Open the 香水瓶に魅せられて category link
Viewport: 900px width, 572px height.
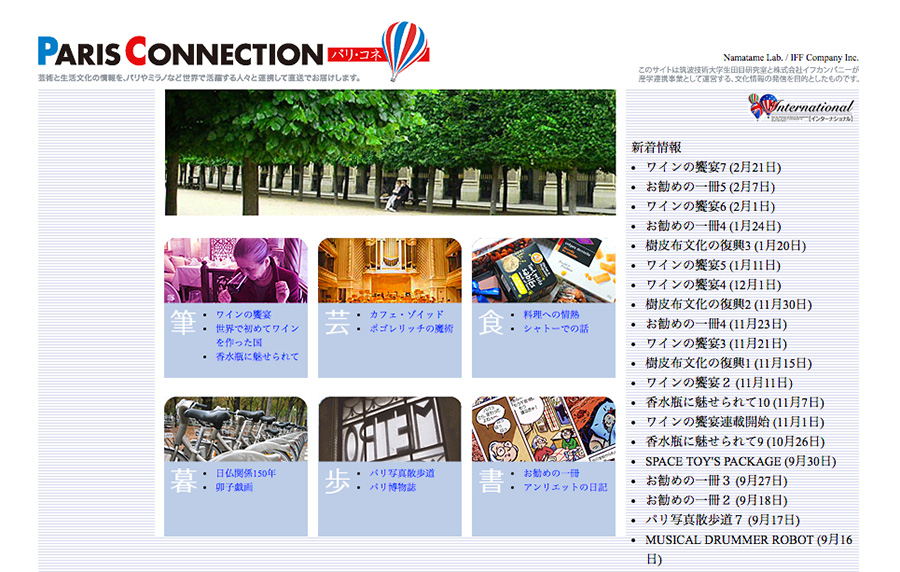pos(257,356)
